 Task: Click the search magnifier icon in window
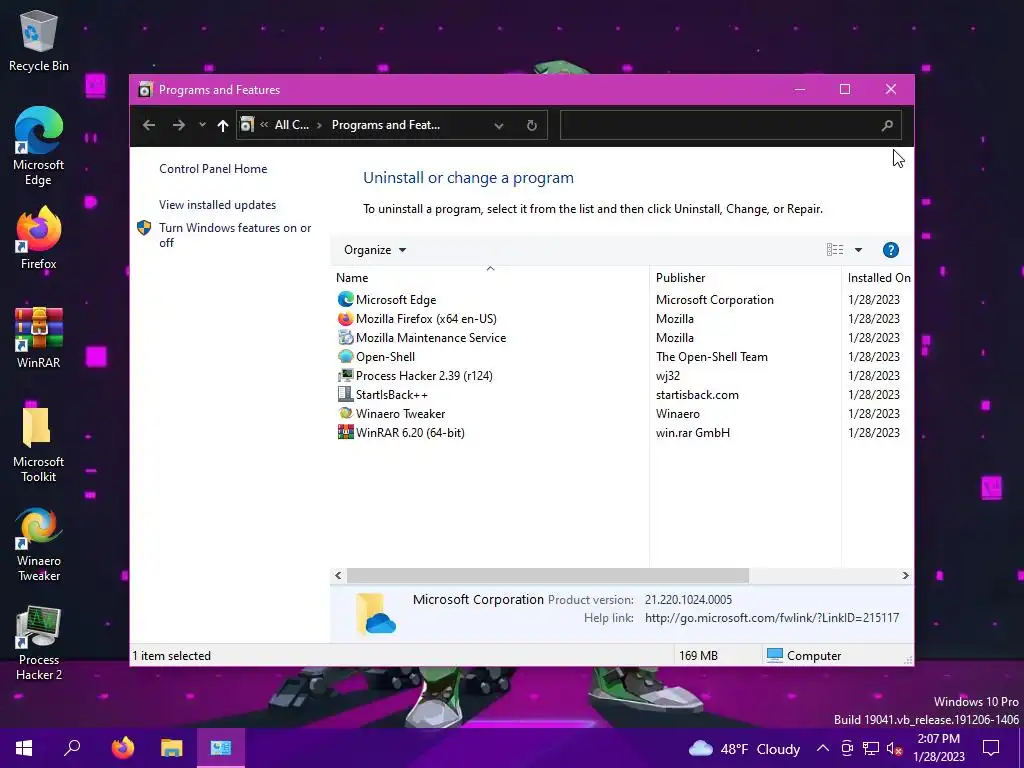point(887,125)
